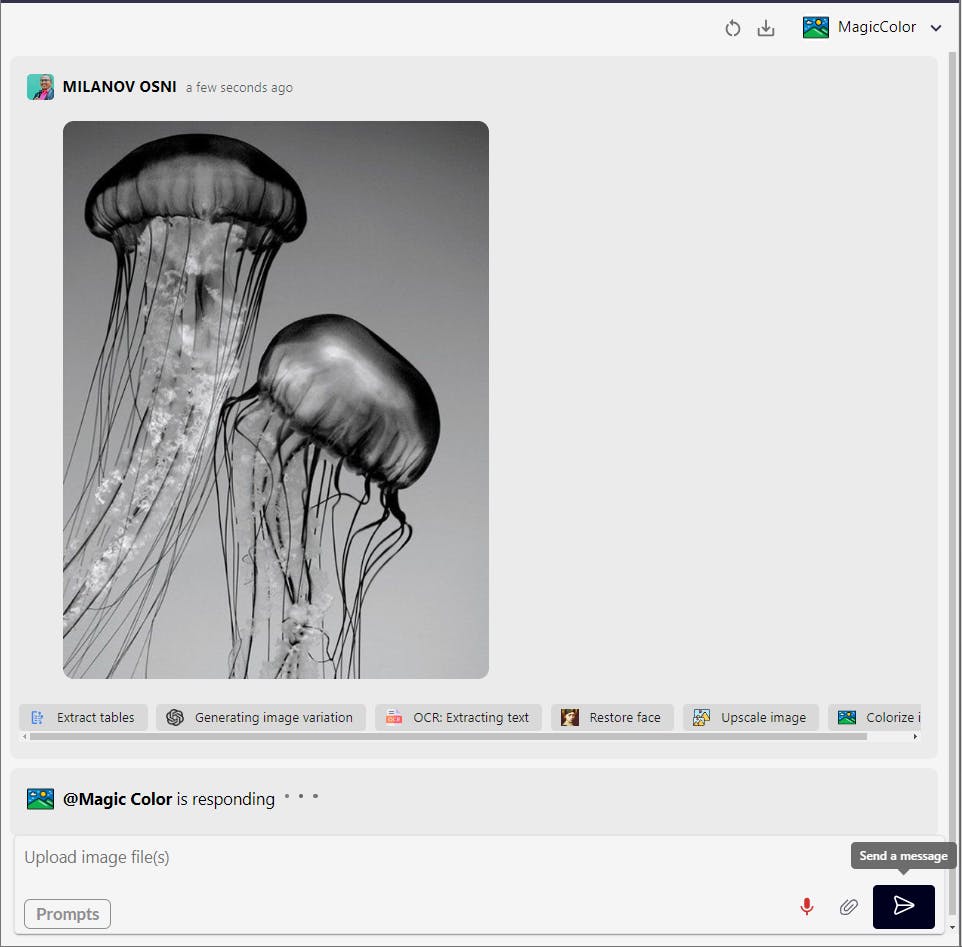Viewport: 962px width, 947px height.
Task: Open the grayscale jellyfish image
Action: point(276,400)
